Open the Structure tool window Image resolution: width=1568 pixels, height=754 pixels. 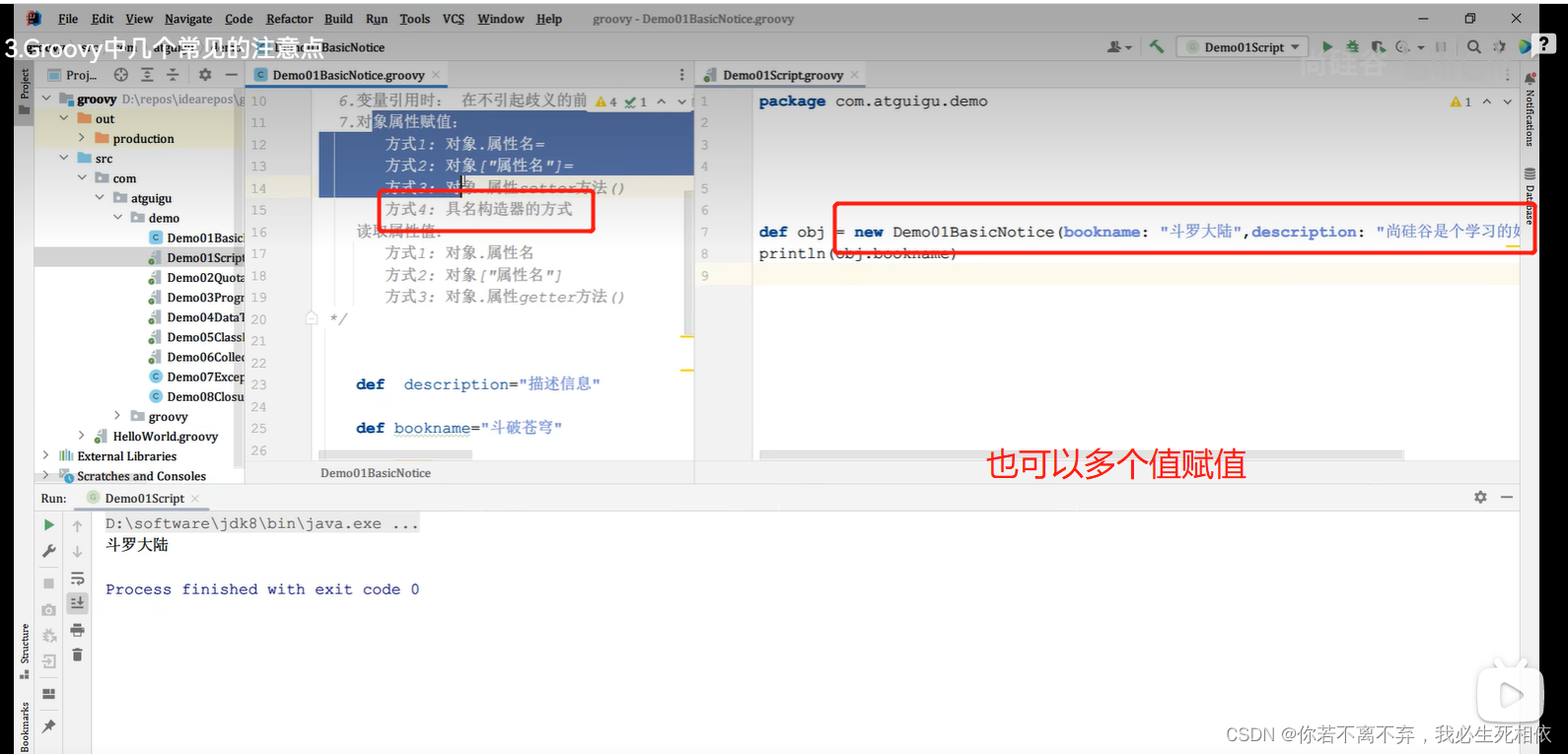click(25, 651)
